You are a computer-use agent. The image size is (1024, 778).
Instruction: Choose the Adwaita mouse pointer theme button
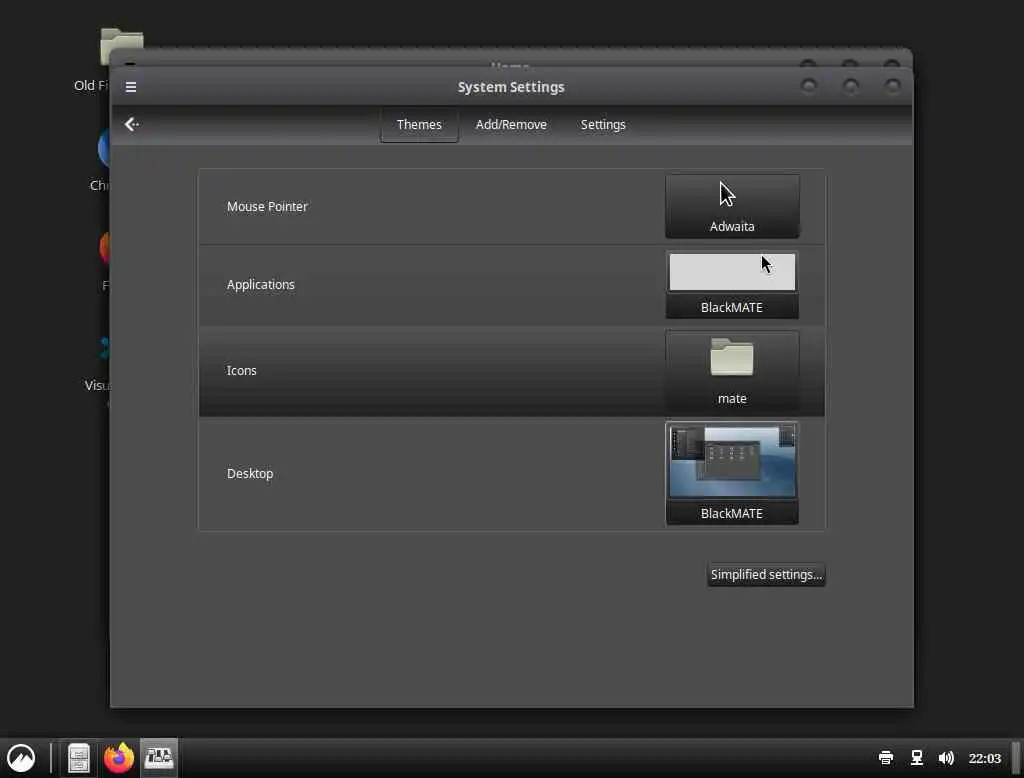click(732, 206)
